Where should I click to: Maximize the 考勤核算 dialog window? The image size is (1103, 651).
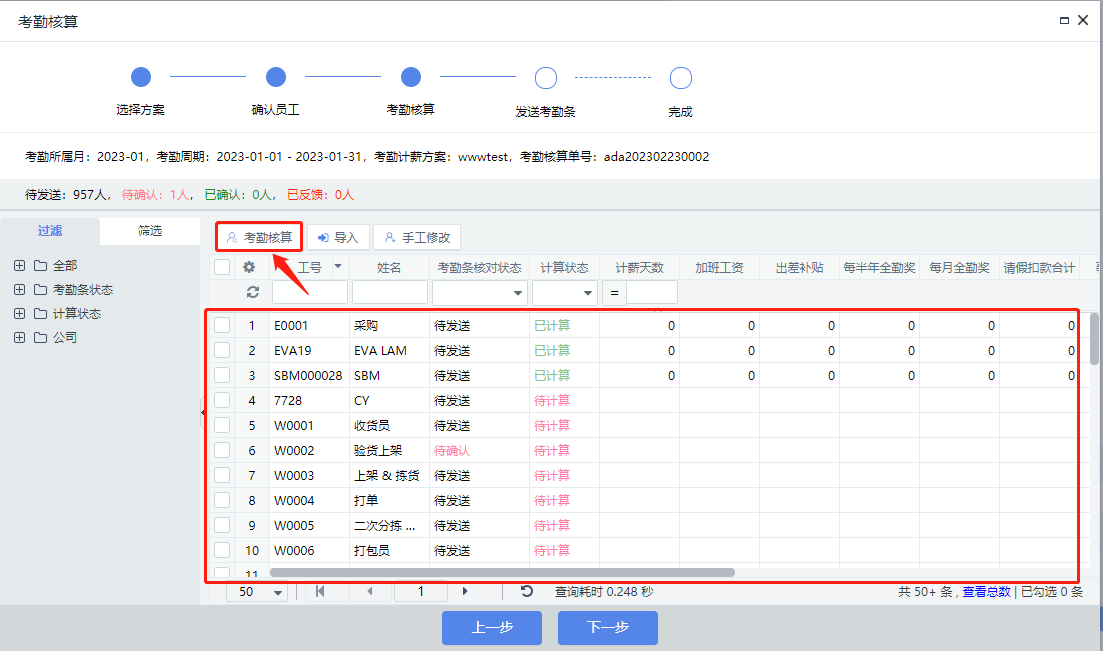1064,20
